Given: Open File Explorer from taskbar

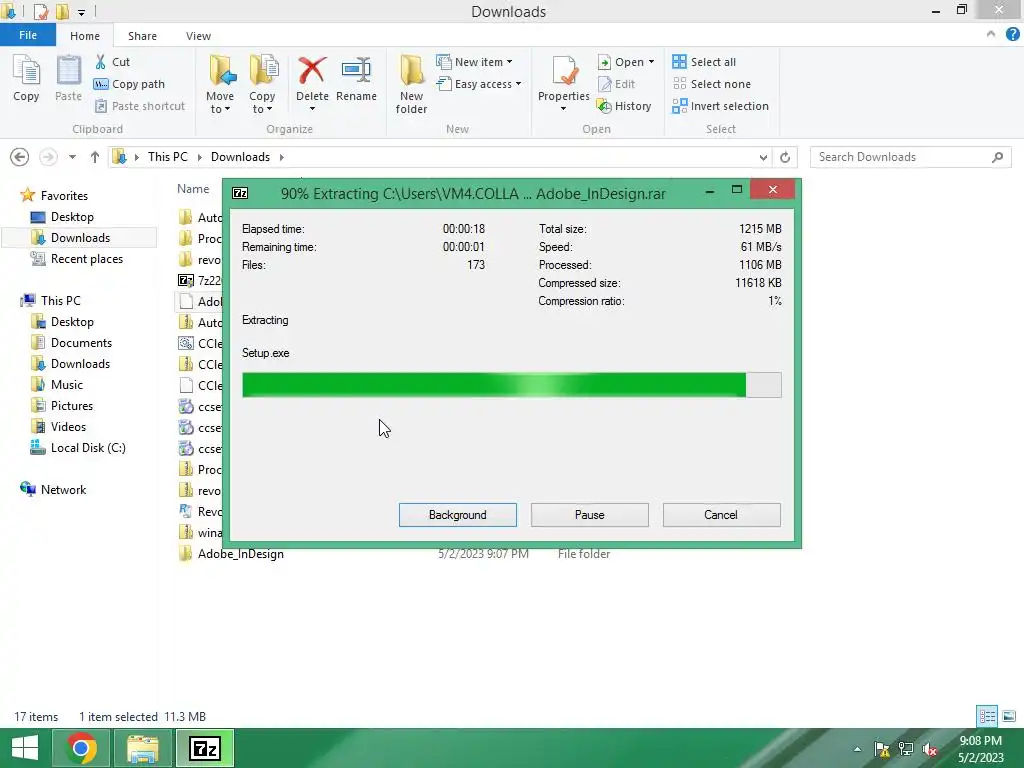Looking at the screenshot, I should coord(142,748).
